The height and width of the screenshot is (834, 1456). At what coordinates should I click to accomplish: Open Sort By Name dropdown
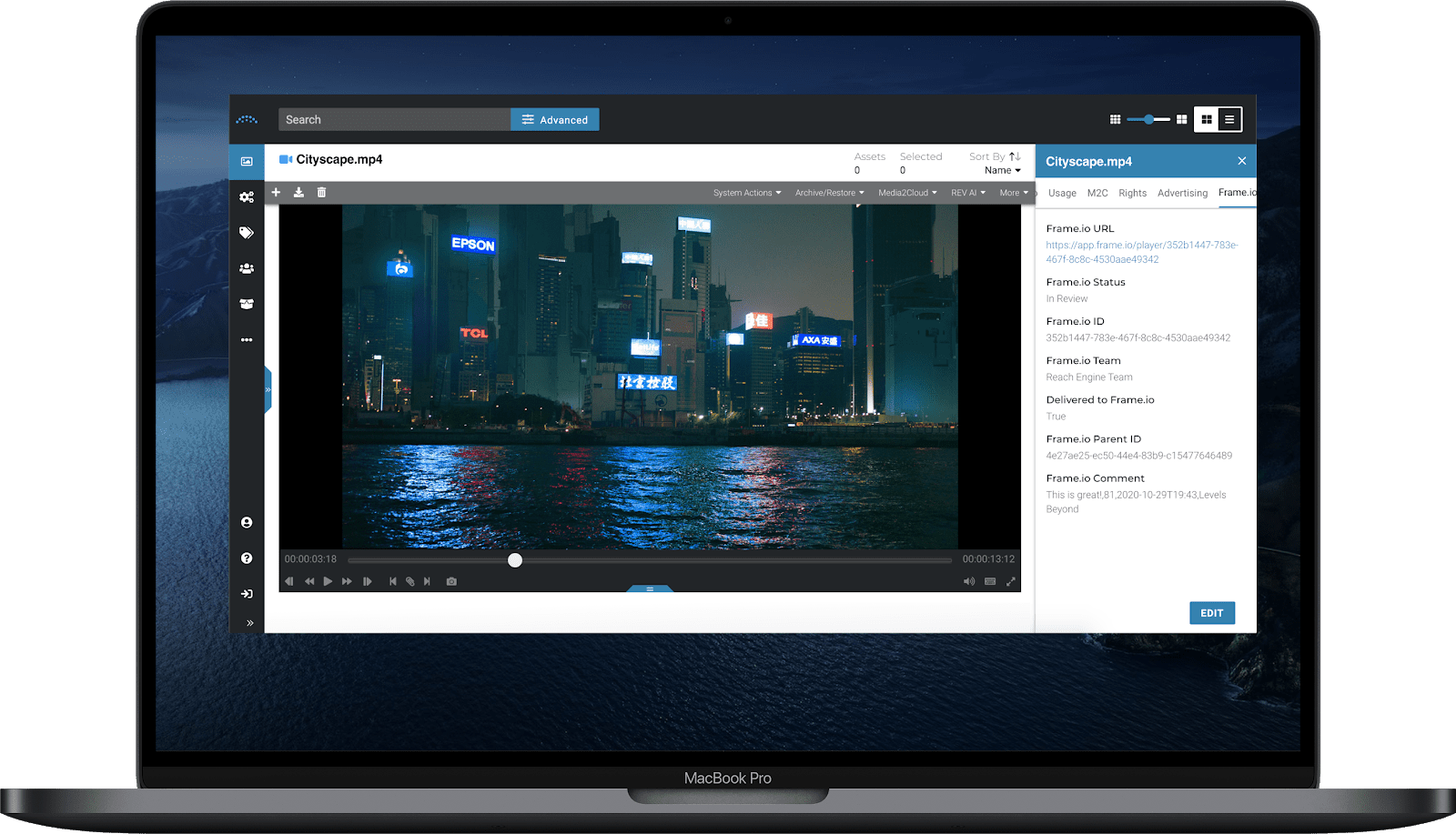[1002, 170]
